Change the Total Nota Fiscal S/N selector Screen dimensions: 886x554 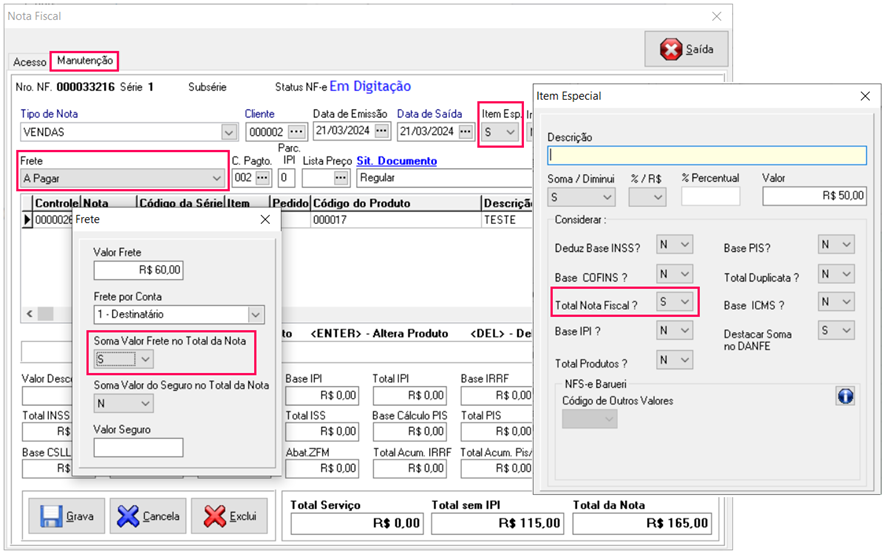coord(685,301)
